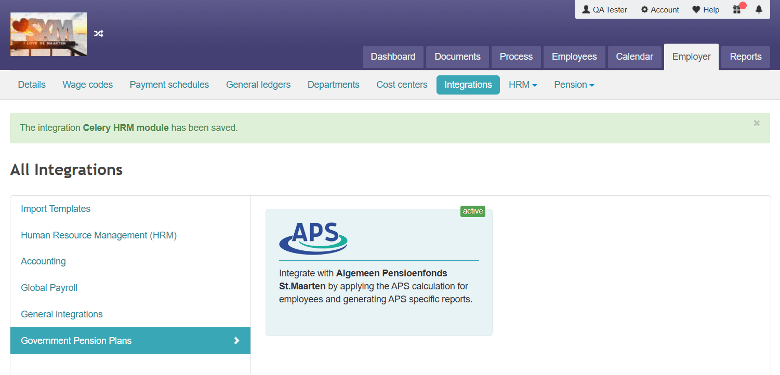Select the Integrations sub-tab
The height and width of the screenshot is (375, 780).
[x=468, y=85]
